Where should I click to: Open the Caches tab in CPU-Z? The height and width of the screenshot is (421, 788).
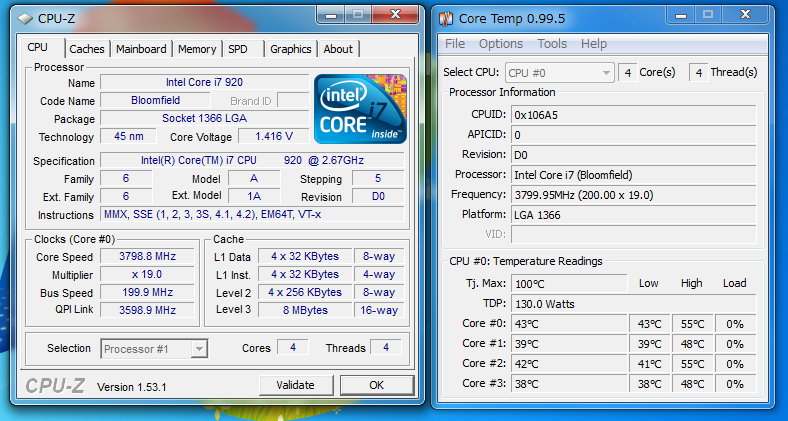(x=87, y=49)
